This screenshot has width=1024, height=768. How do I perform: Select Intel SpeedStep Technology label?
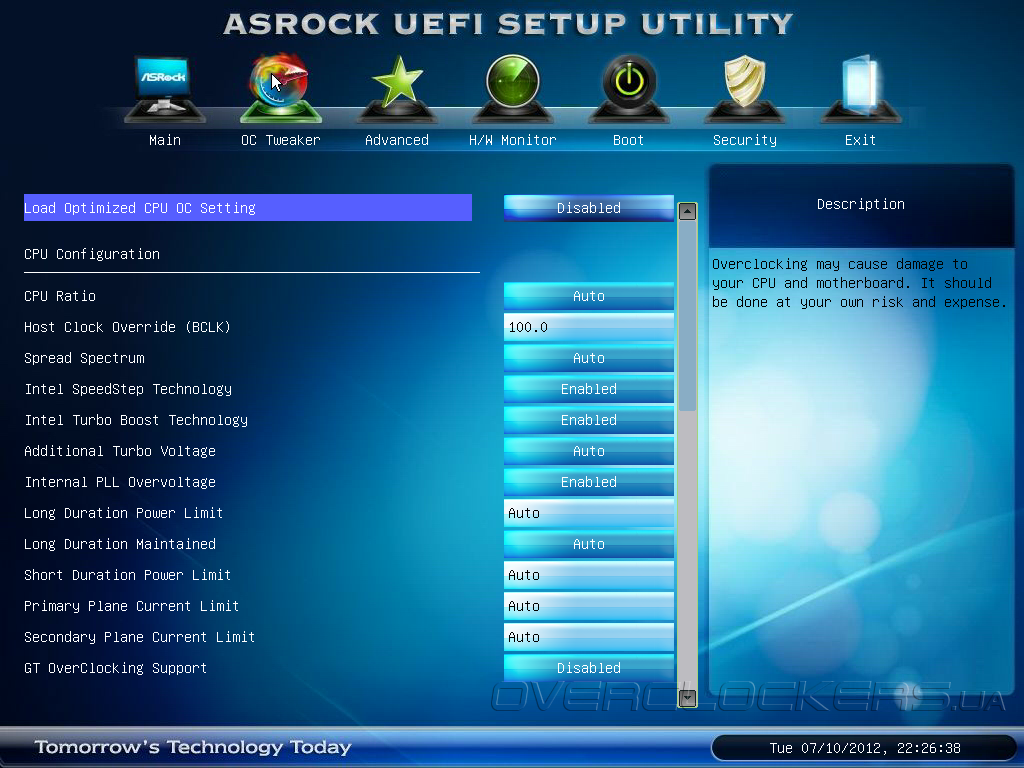[128, 389]
